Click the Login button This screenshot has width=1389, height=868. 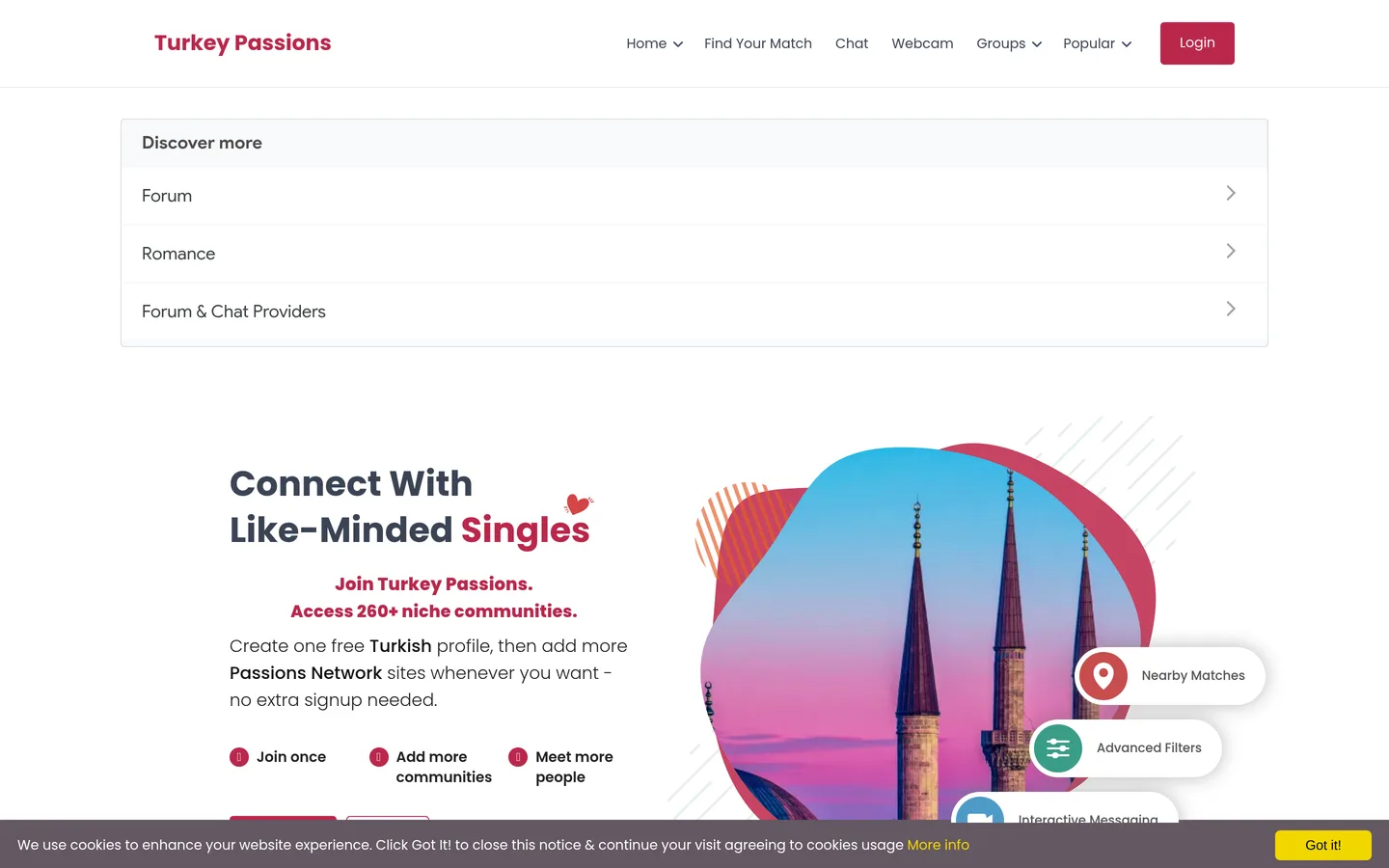[1197, 43]
